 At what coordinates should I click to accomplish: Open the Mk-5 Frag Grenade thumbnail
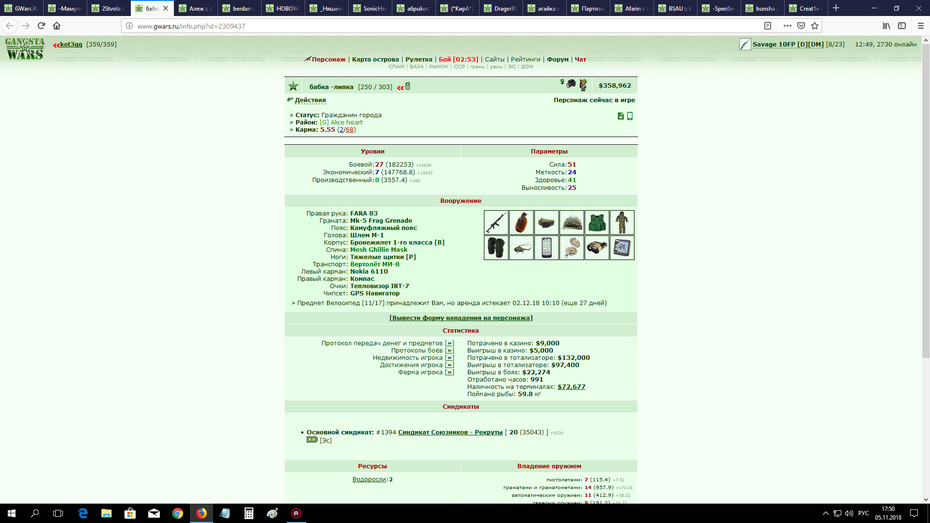[x=521, y=222]
